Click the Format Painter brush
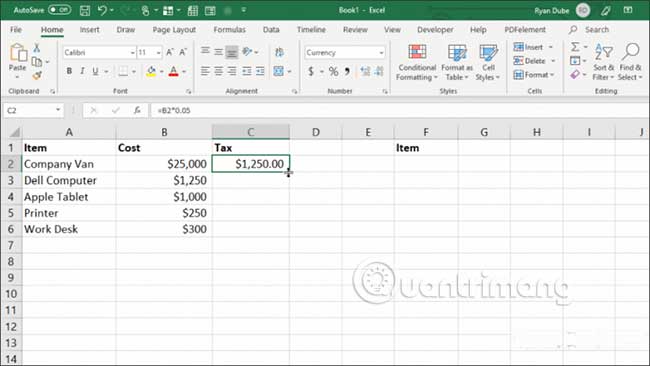650x366 pixels. [x=37, y=75]
